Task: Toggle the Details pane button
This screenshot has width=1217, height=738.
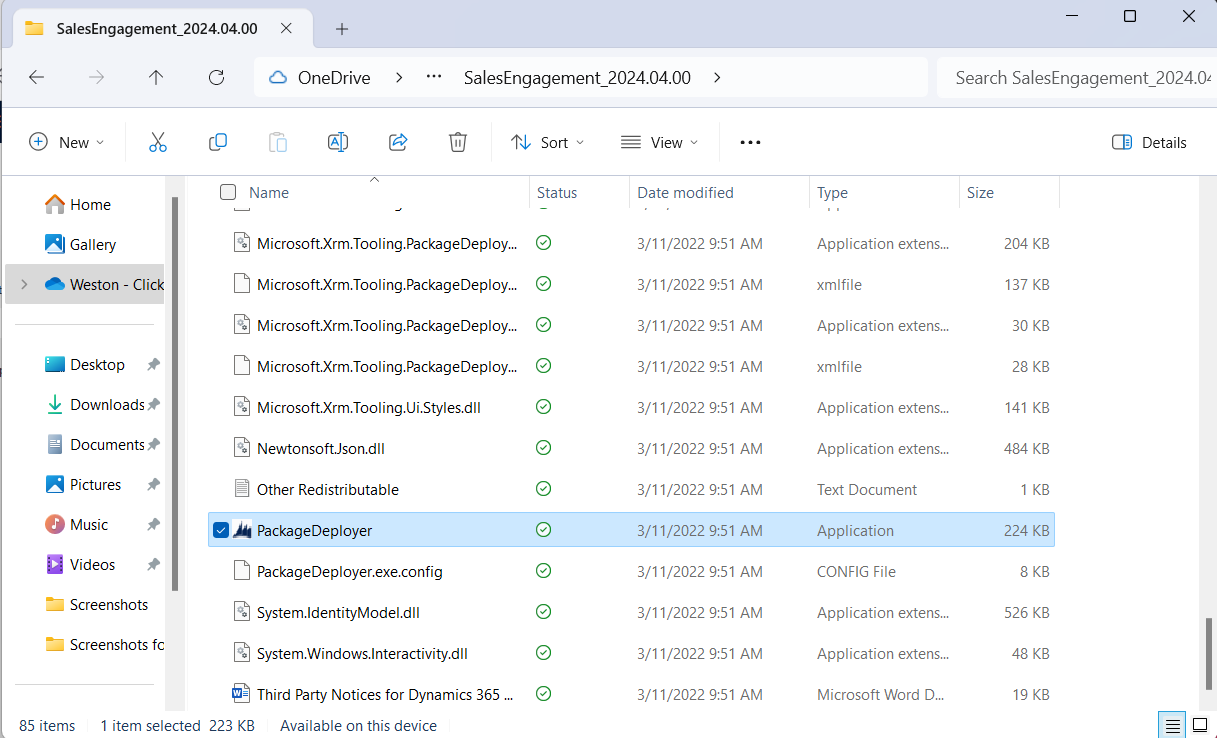Action: coord(1150,142)
